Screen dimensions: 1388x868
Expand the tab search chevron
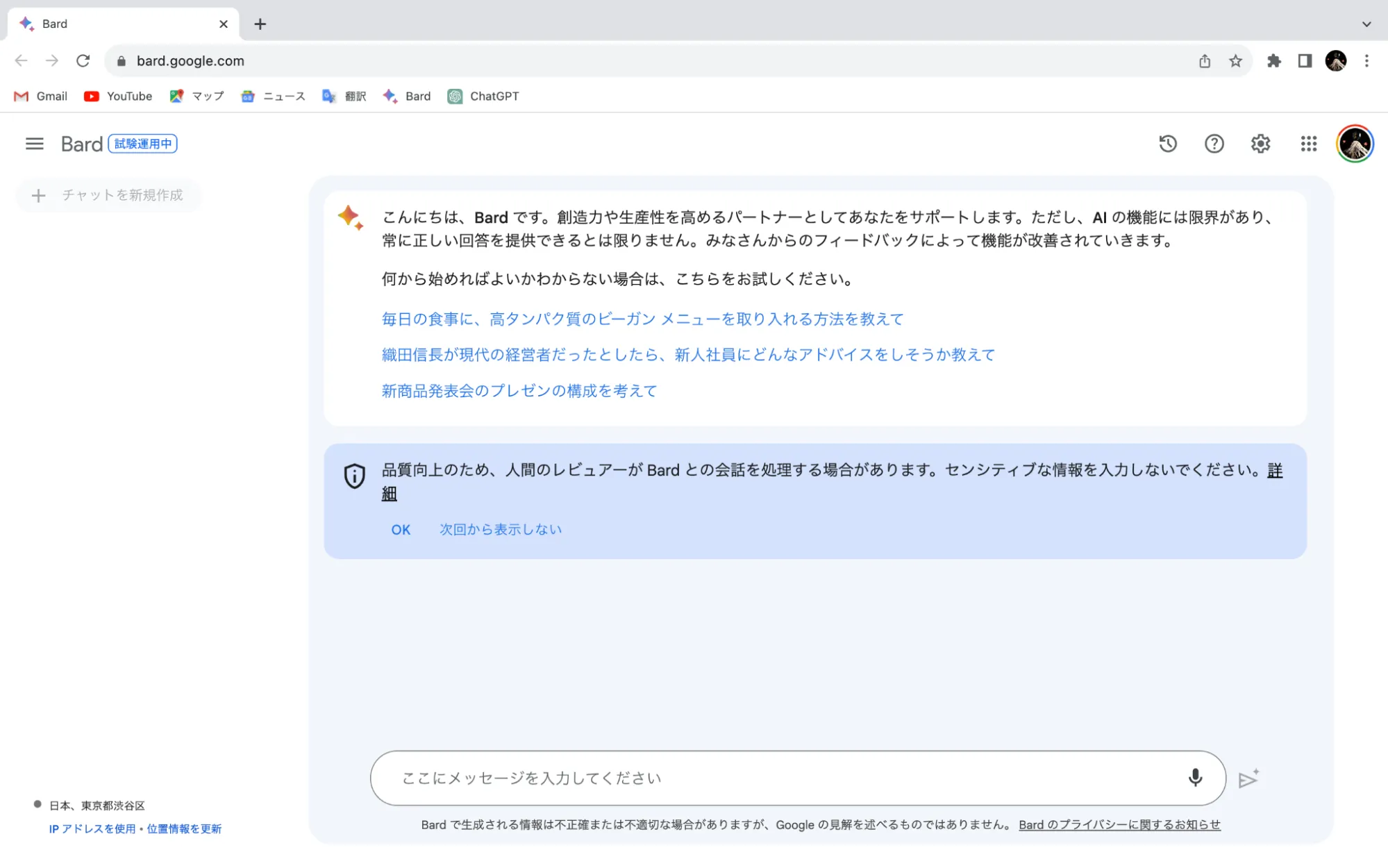[1366, 24]
